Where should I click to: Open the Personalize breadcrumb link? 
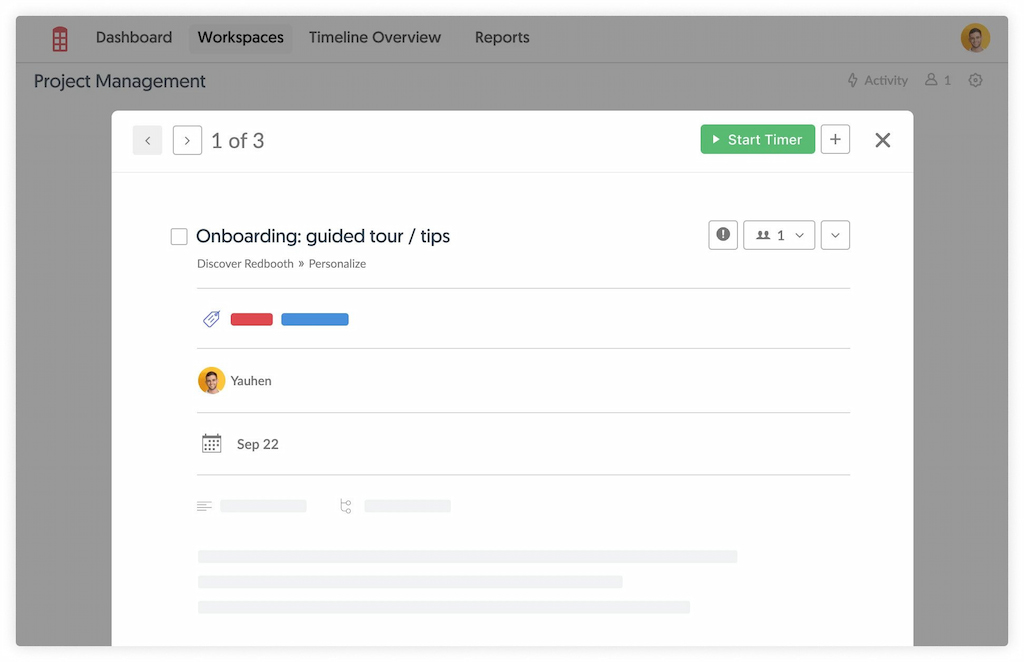tap(338, 263)
